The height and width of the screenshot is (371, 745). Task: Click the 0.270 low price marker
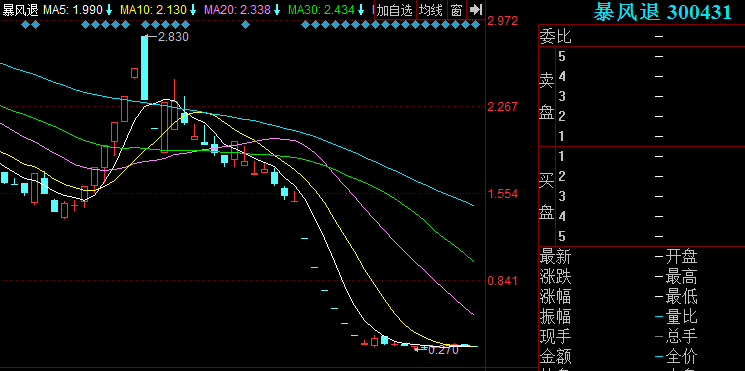click(443, 350)
